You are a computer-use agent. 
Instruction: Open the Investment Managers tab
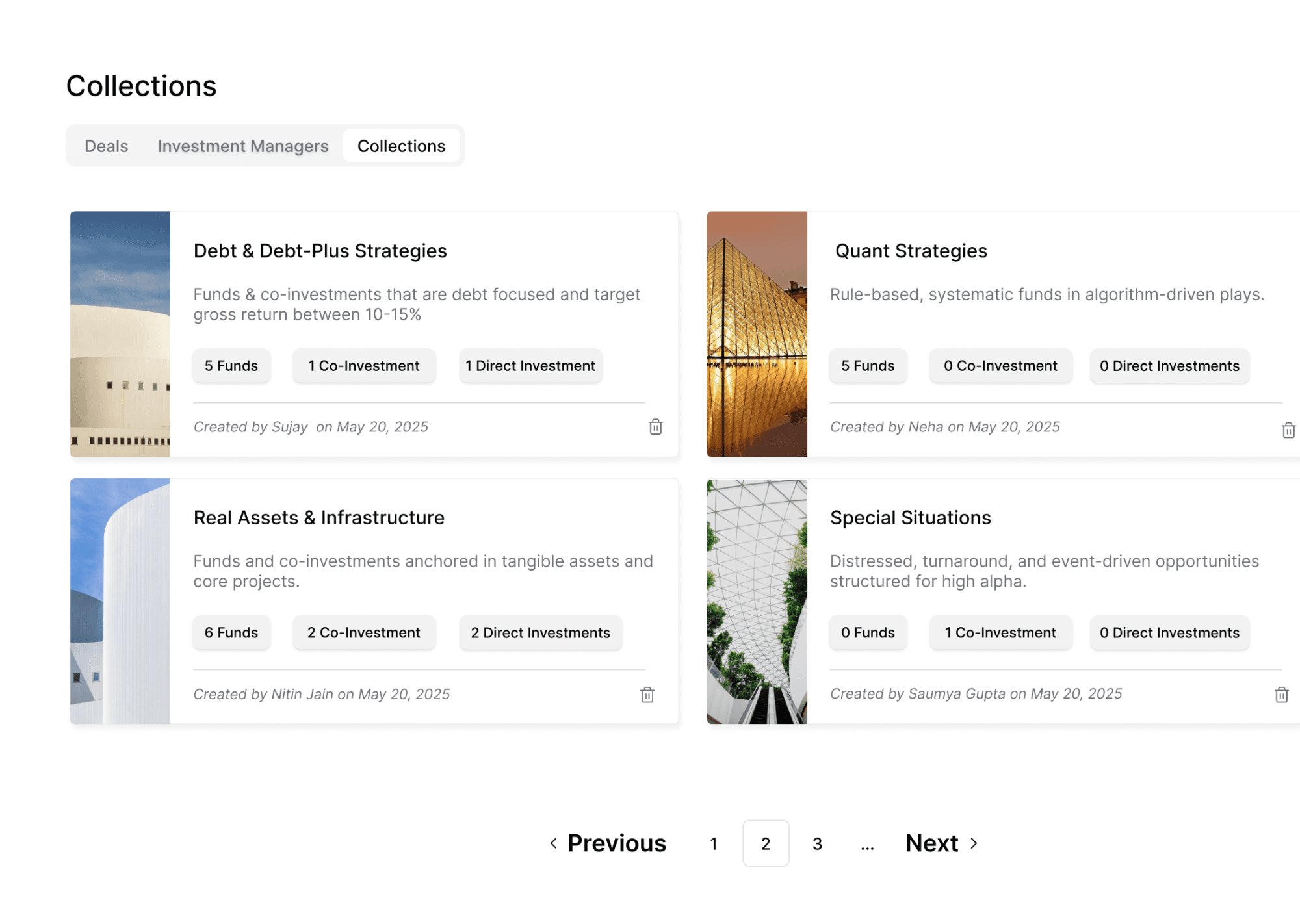(242, 146)
